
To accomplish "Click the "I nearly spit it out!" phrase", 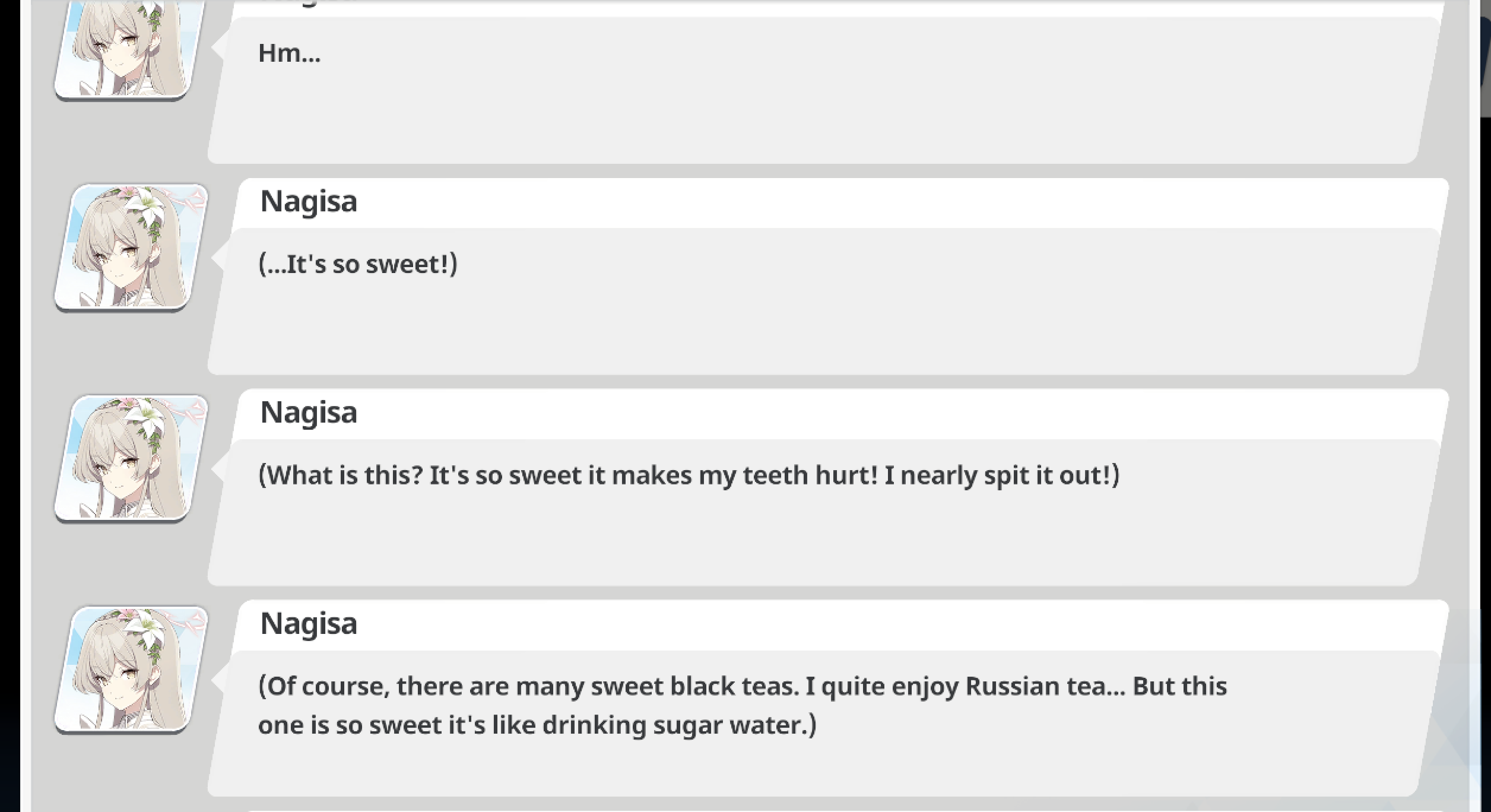I will coord(1002,475).
